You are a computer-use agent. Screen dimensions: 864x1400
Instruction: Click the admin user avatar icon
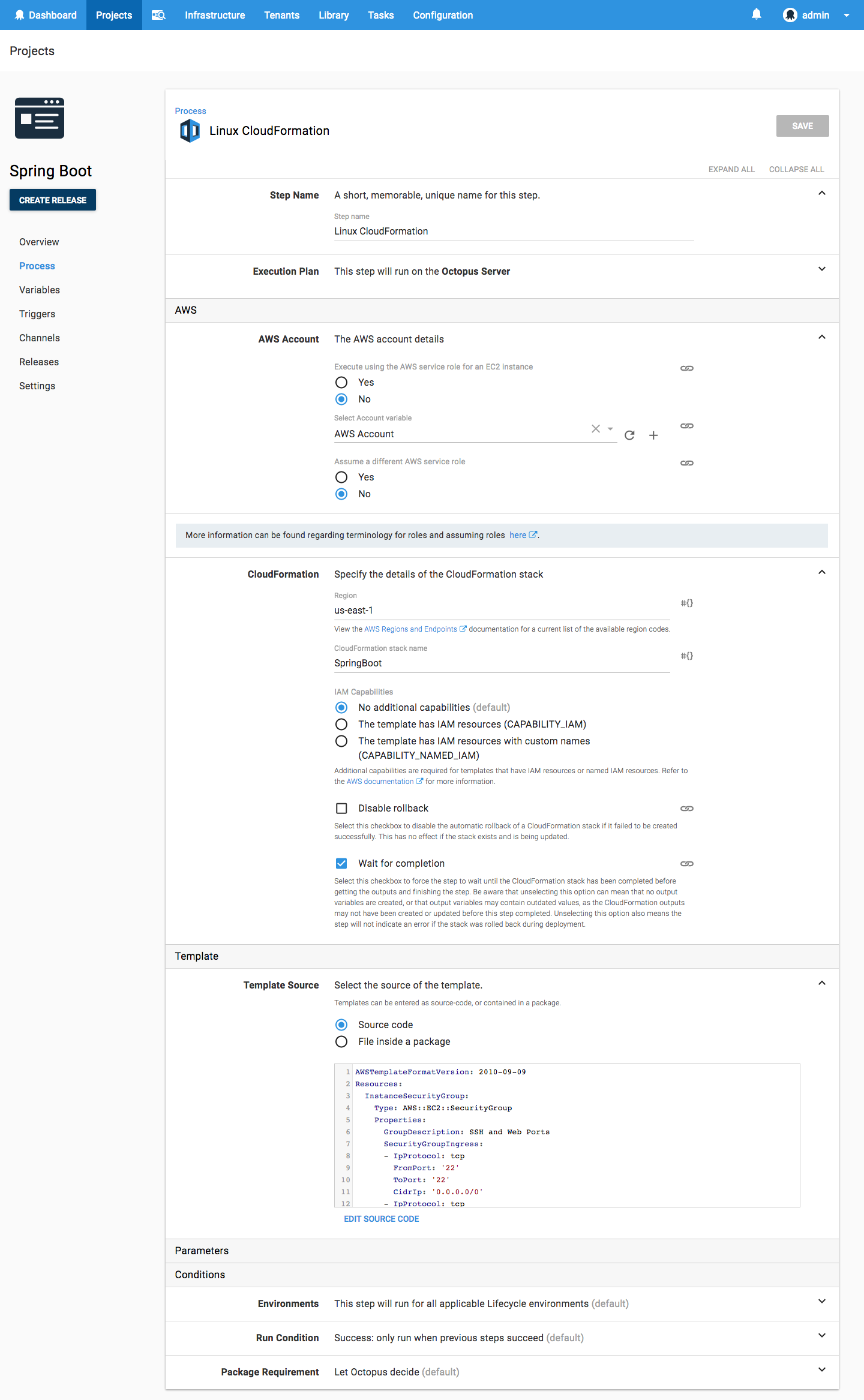[x=790, y=15]
